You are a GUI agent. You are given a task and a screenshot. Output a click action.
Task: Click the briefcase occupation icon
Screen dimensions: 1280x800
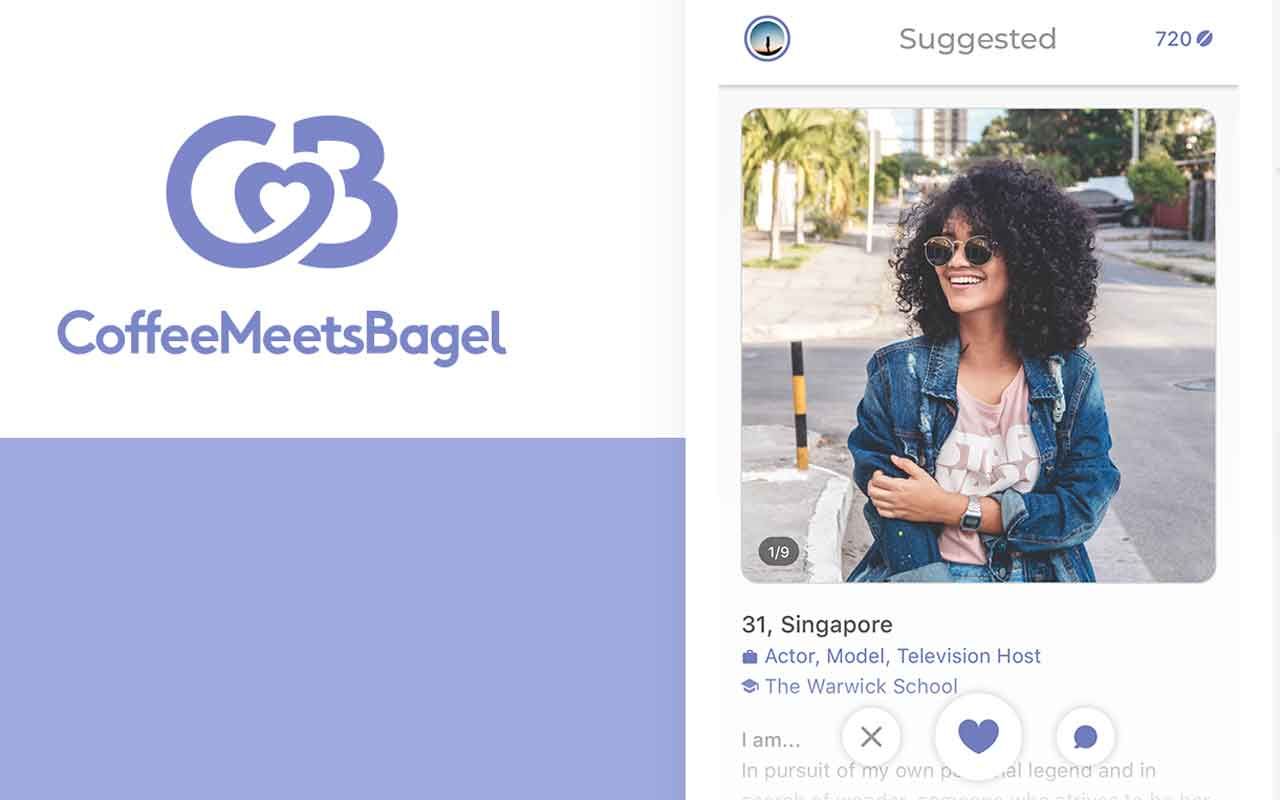click(750, 657)
